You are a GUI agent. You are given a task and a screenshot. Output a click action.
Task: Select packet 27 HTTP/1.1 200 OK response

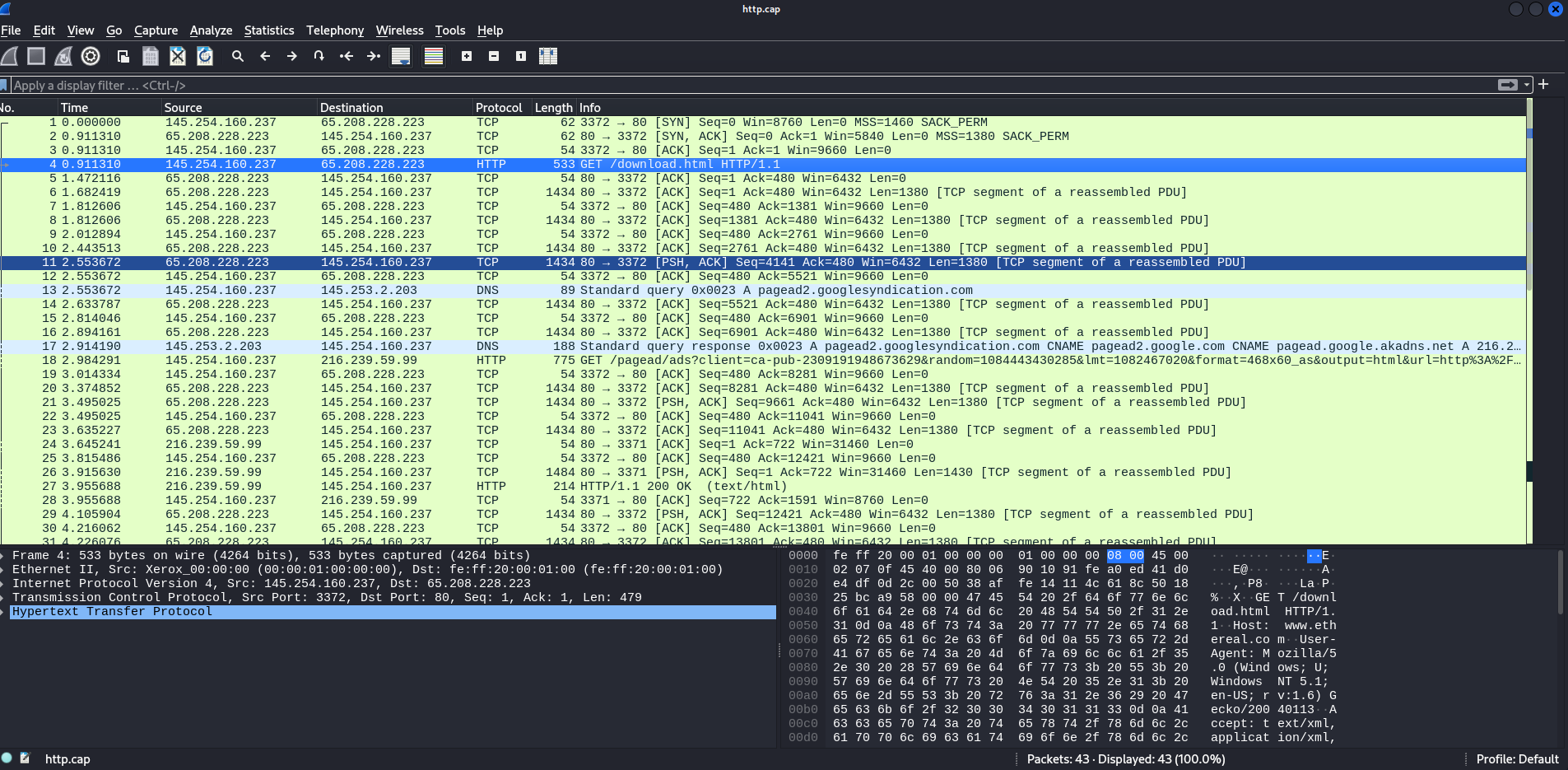coord(763,486)
